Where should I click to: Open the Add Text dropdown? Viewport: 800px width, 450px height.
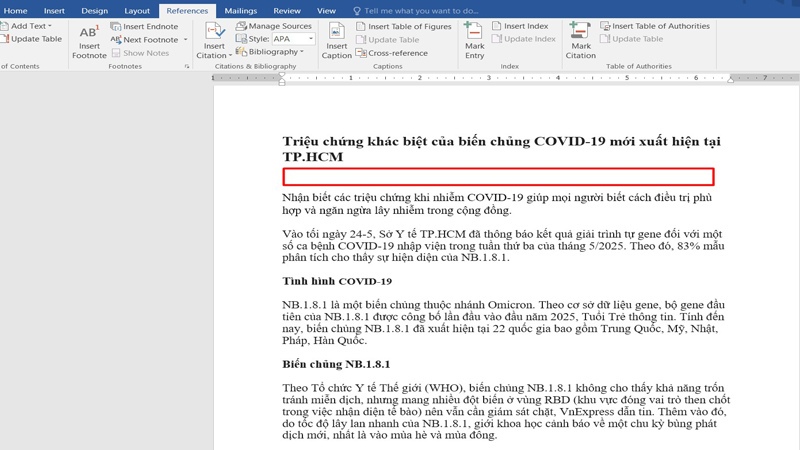(50, 27)
